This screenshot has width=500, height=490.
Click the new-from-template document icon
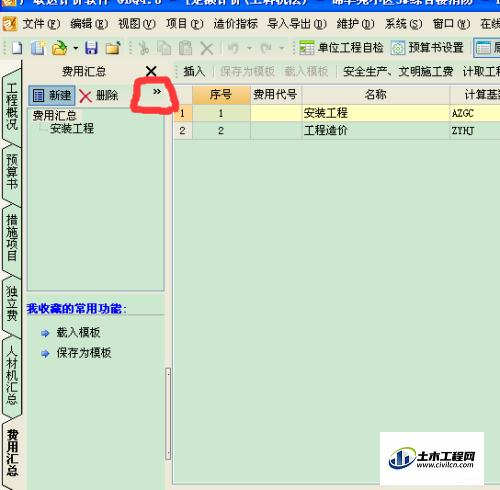coord(38,48)
